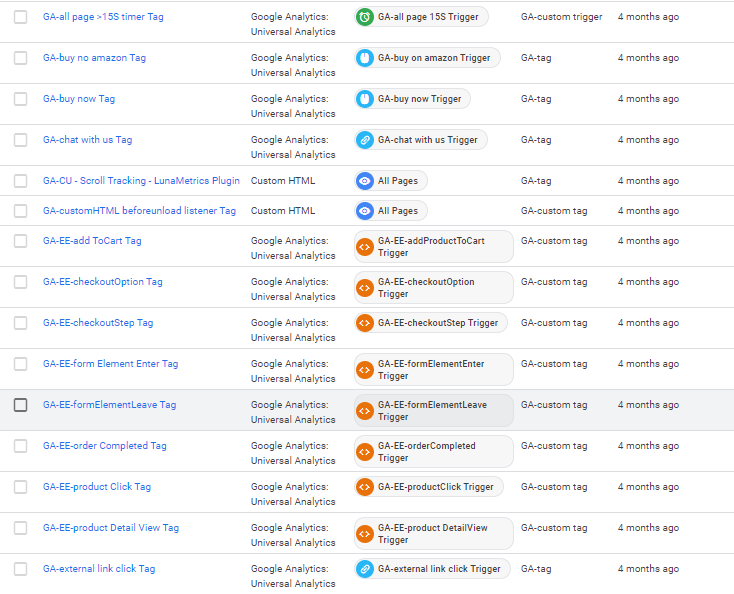This screenshot has width=734, height=594.
Task: Click link icon of GA-external link click Trigger
Action: point(365,569)
